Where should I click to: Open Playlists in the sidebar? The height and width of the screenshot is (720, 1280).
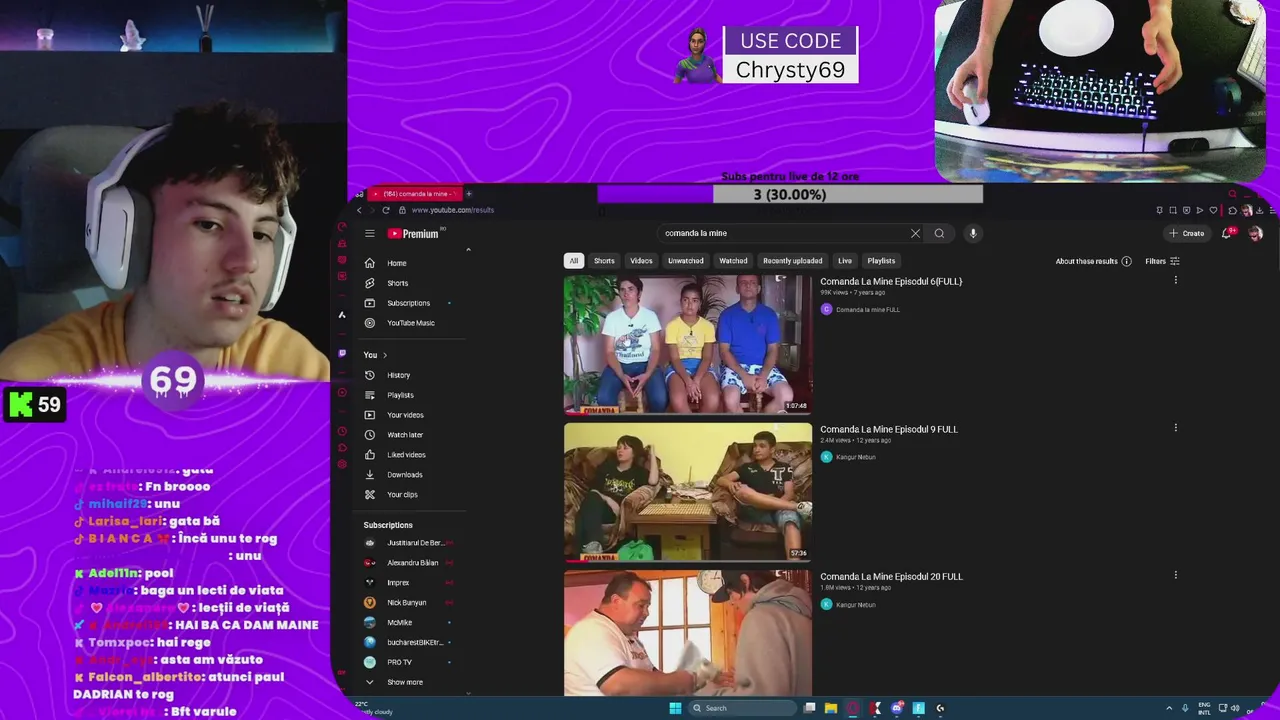coord(400,395)
